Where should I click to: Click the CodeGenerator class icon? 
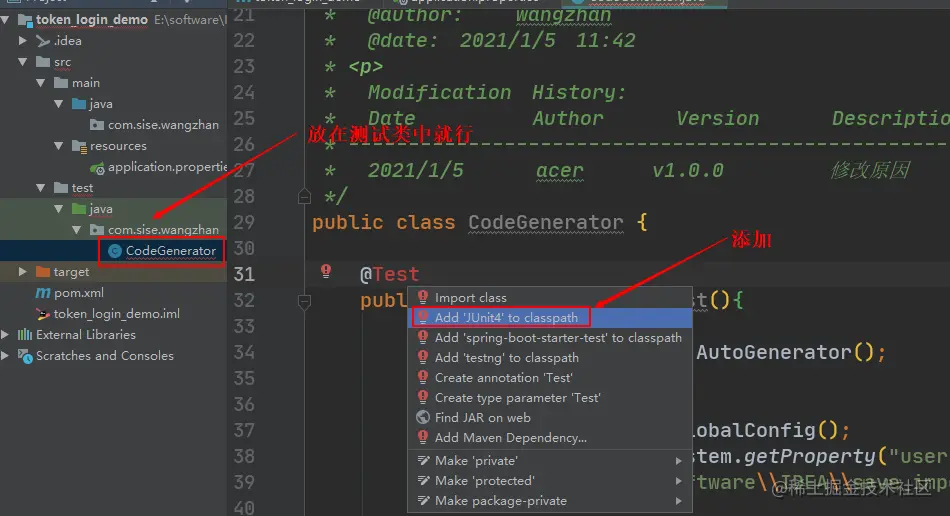pos(115,251)
